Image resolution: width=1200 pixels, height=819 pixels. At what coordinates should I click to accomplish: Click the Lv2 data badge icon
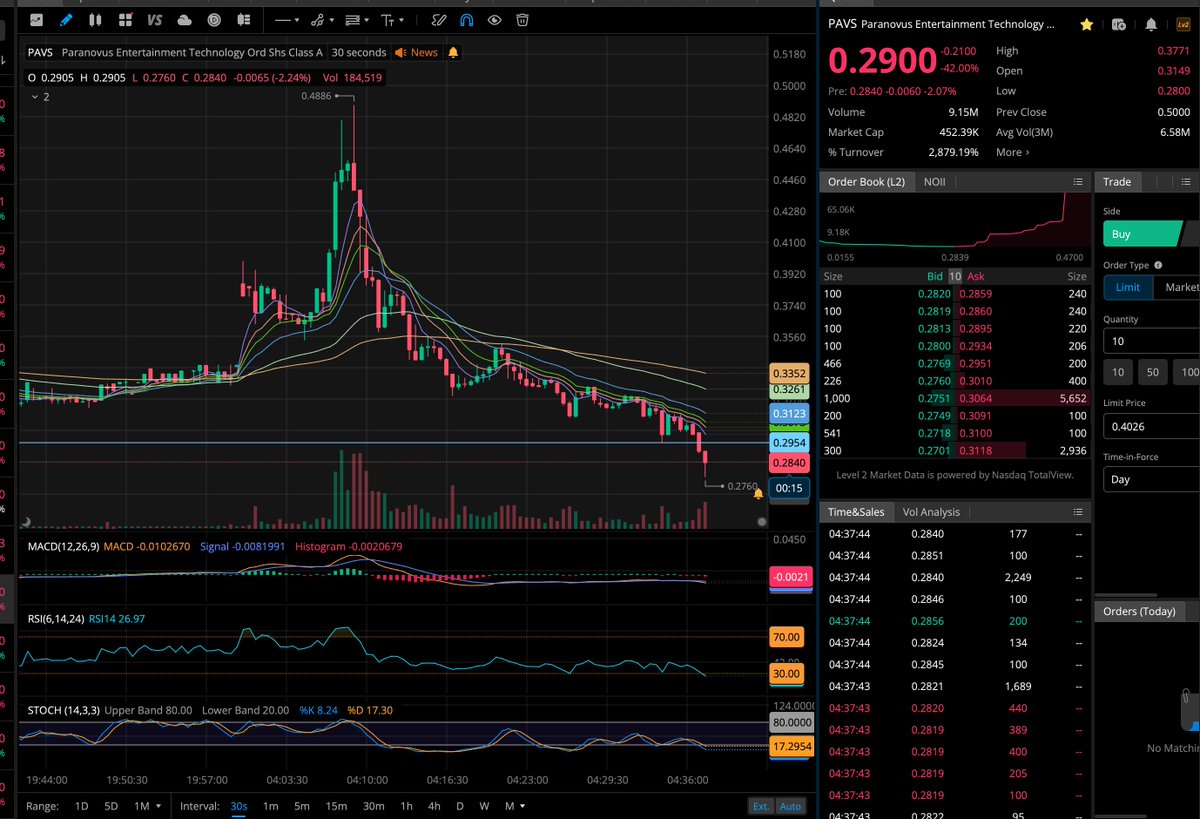1183,24
